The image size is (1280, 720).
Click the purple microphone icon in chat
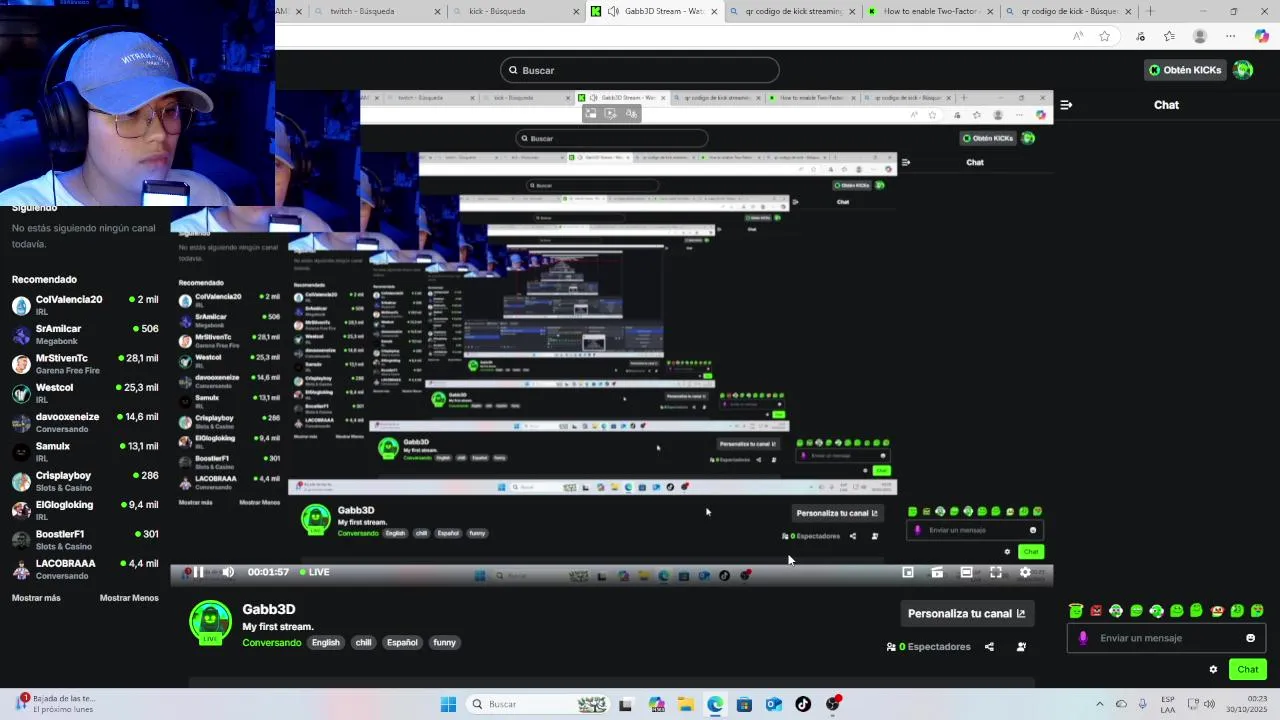pyautogui.click(x=1083, y=638)
